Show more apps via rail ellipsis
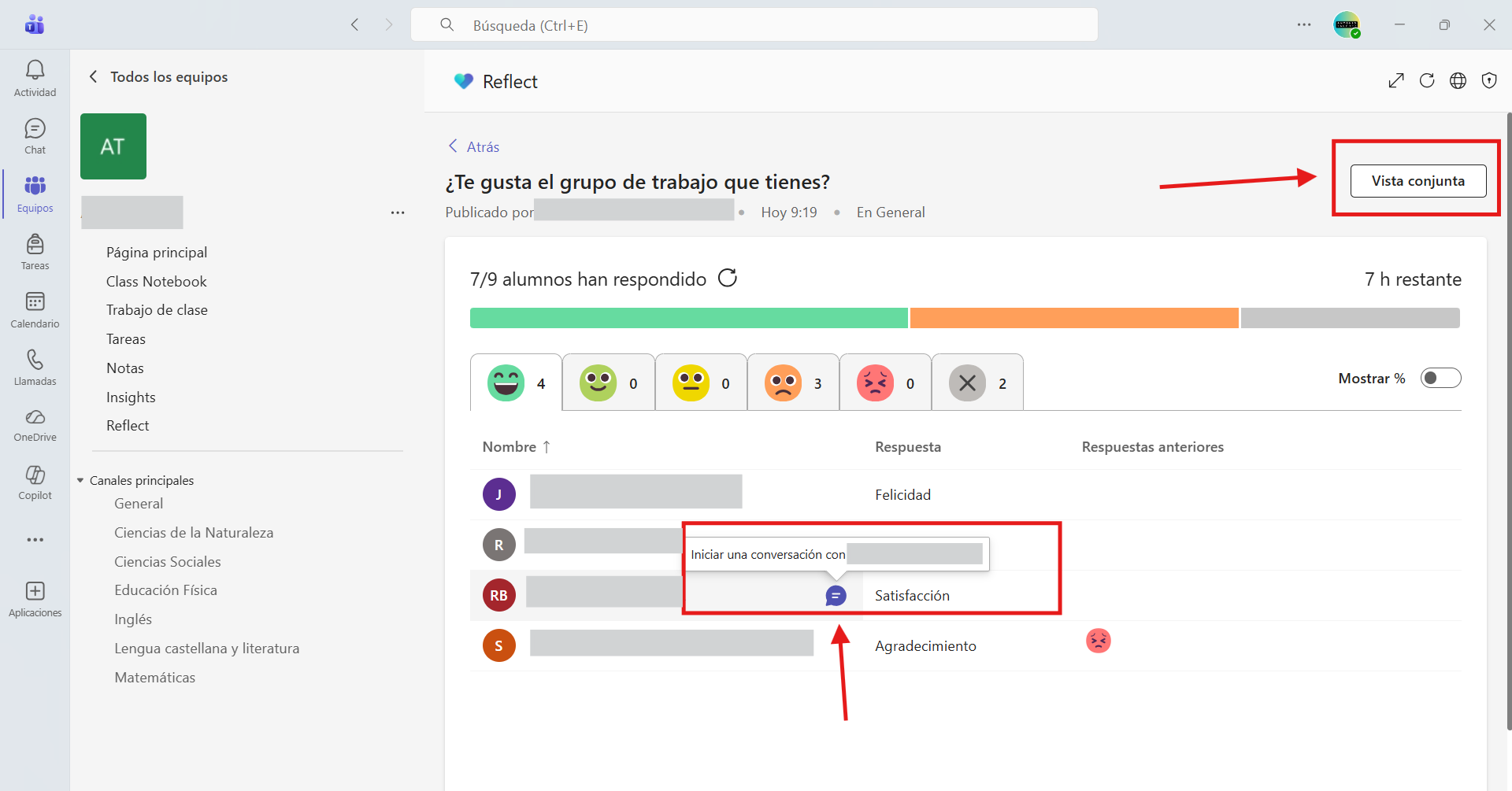The width and height of the screenshot is (1512, 791). point(35,540)
